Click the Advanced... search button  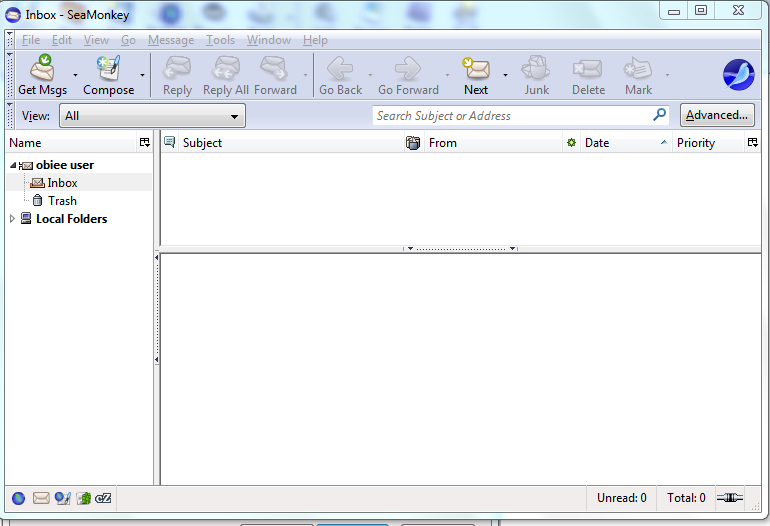[717, 115]
